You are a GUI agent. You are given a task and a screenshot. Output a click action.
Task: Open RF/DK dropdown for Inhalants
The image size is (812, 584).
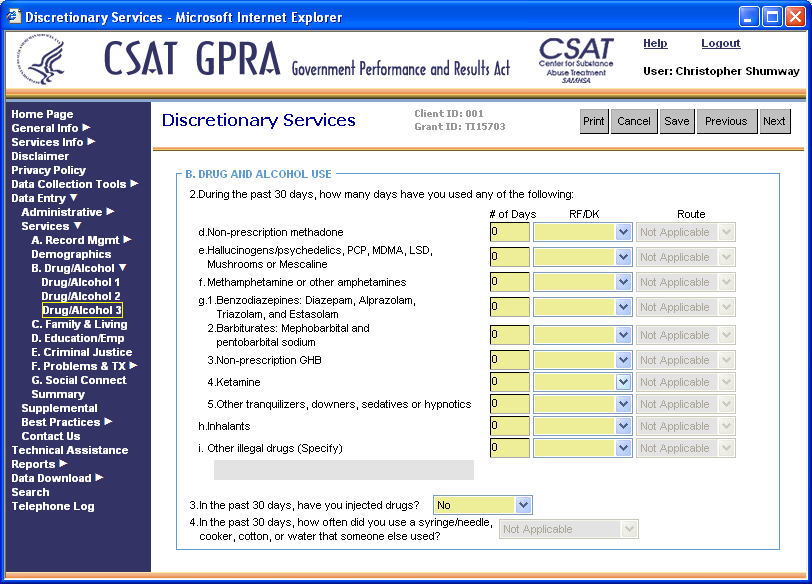(x=623, y=426)
